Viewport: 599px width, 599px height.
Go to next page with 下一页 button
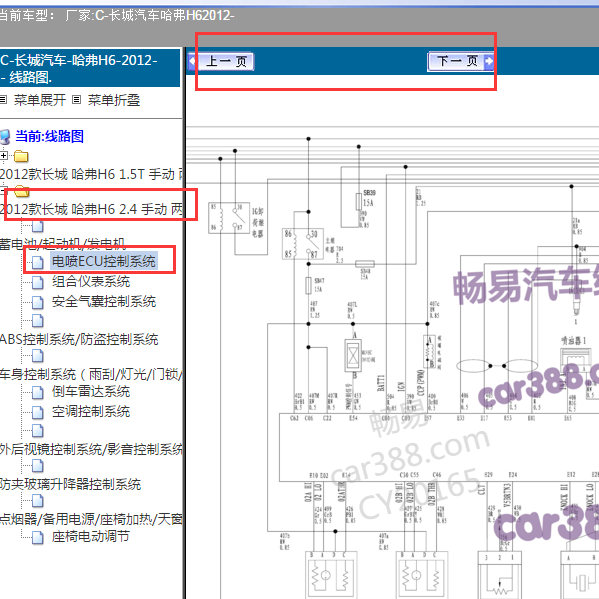(x=461, y=61)
